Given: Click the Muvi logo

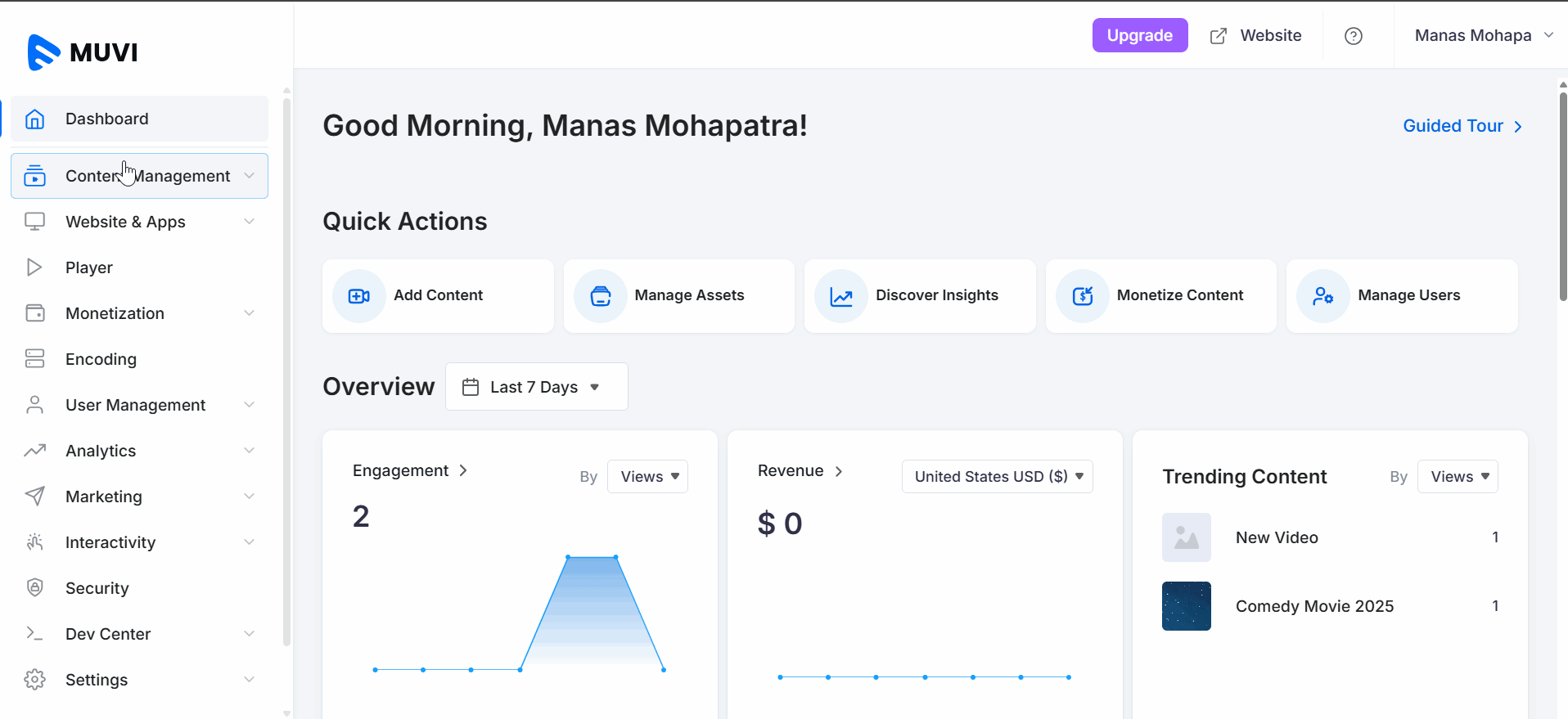Looking at the screenshot, I should [x=83, y=52].
